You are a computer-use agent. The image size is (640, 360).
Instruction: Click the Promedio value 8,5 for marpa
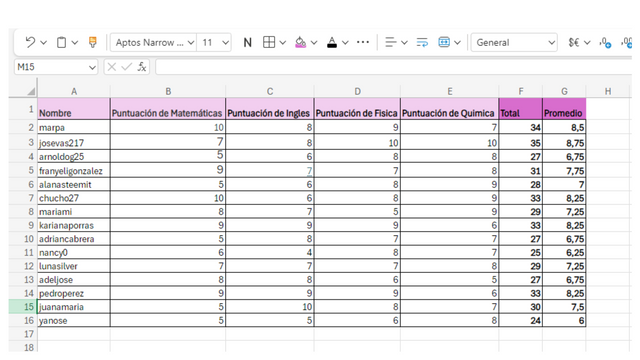point(564,127)
